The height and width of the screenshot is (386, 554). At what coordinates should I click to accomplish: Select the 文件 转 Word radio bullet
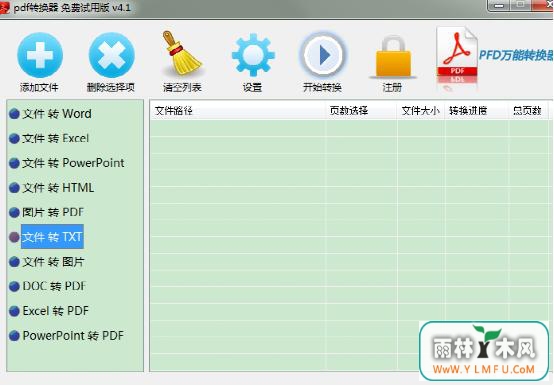(x=14, y=114)
